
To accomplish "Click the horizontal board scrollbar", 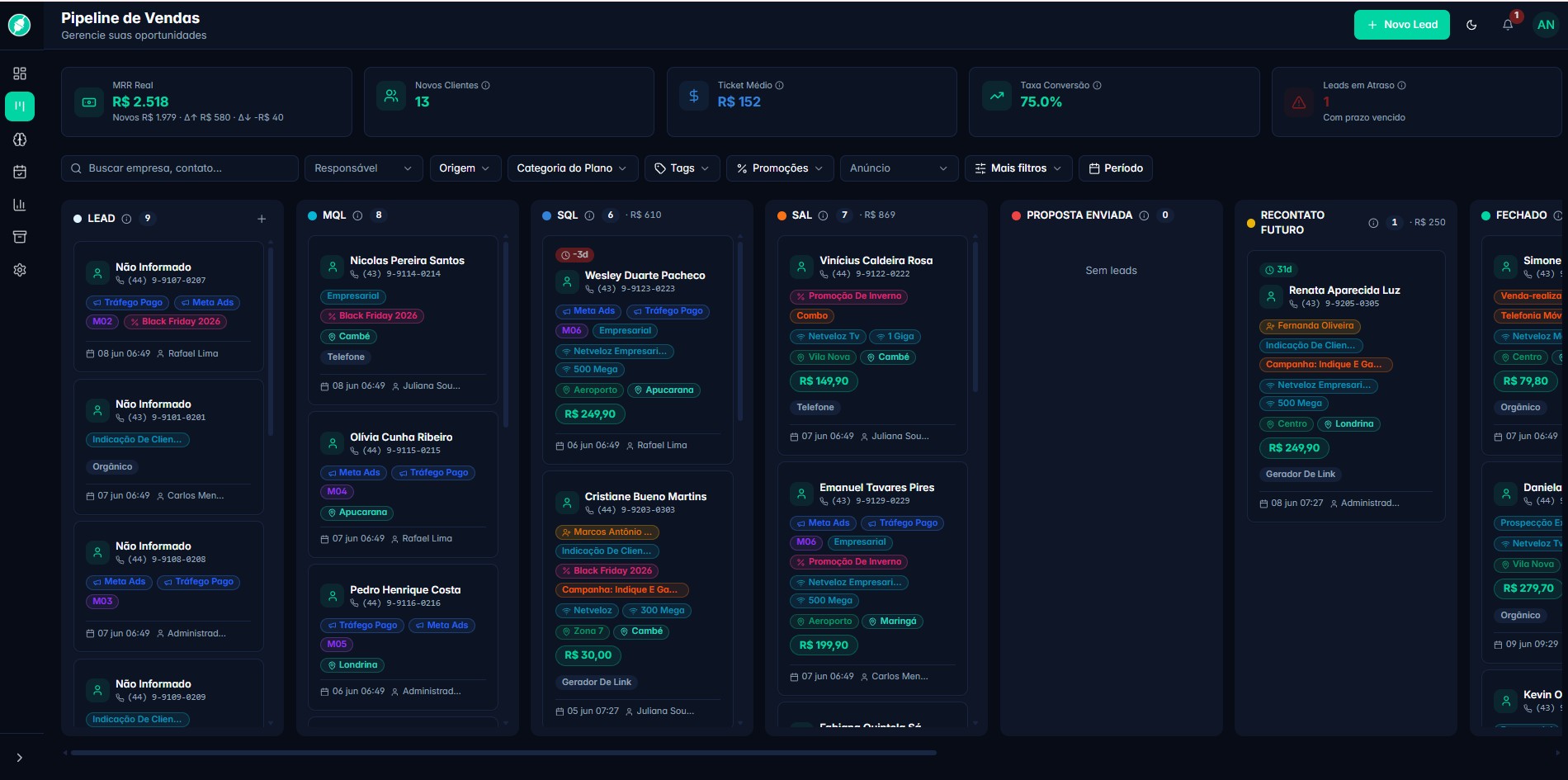I will (503, 753).
